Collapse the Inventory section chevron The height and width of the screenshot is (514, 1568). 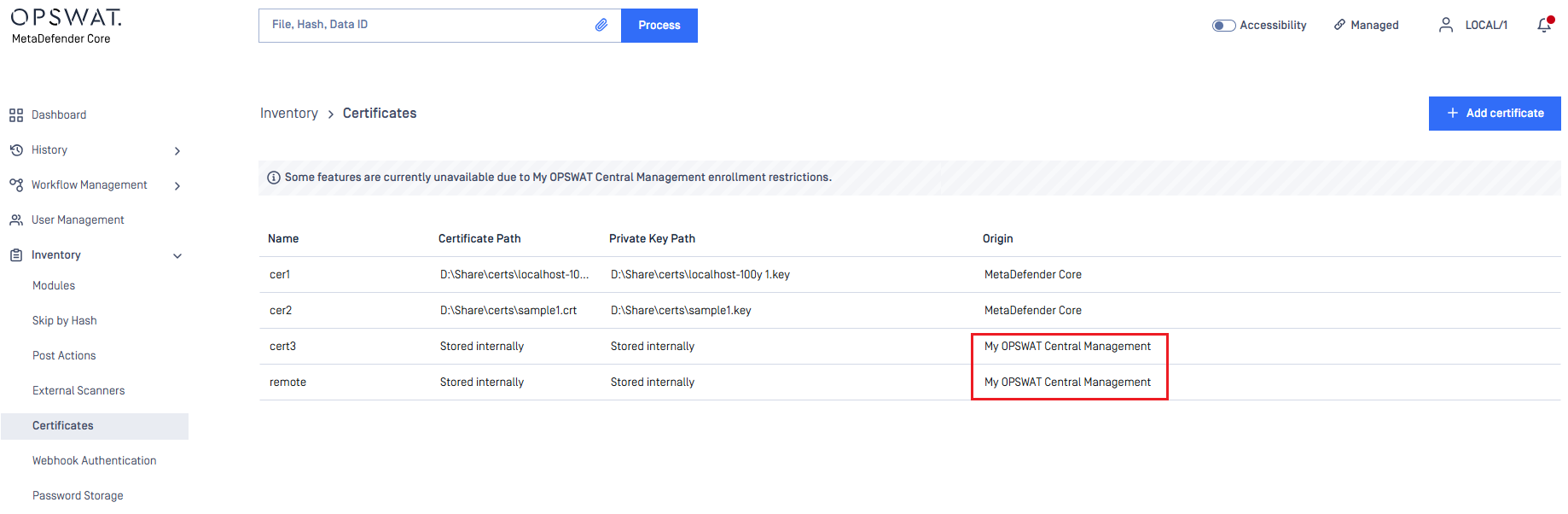177,256
